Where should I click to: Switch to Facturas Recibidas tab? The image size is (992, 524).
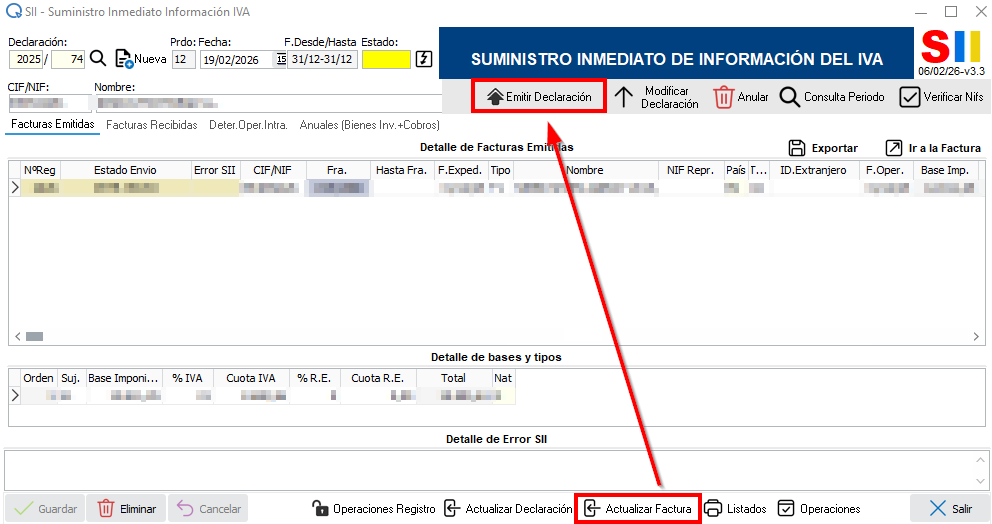tap(152, 125)
